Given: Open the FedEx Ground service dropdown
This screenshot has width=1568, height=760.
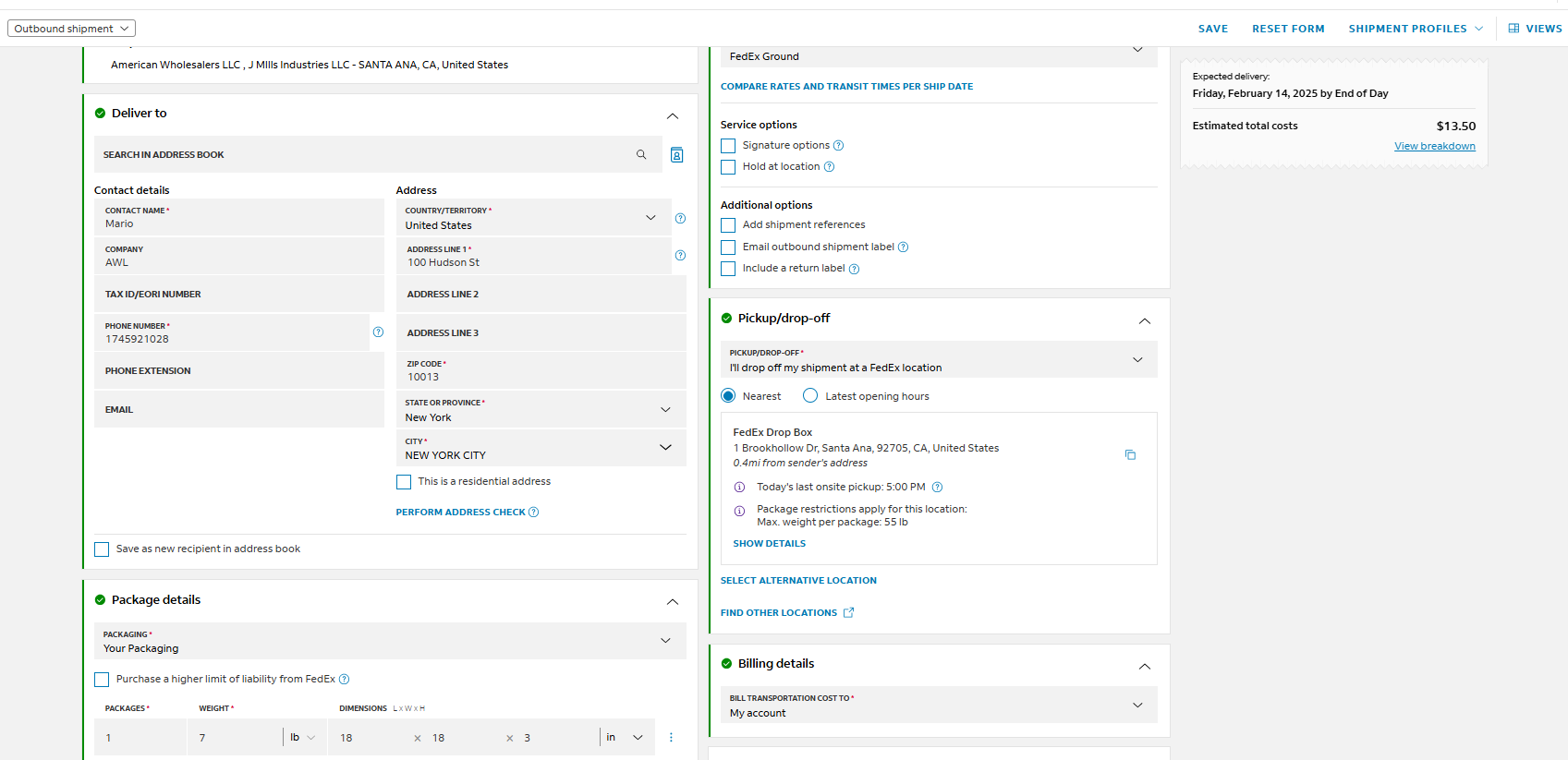Looking at the screenshot, I should (x=939, y=55).
